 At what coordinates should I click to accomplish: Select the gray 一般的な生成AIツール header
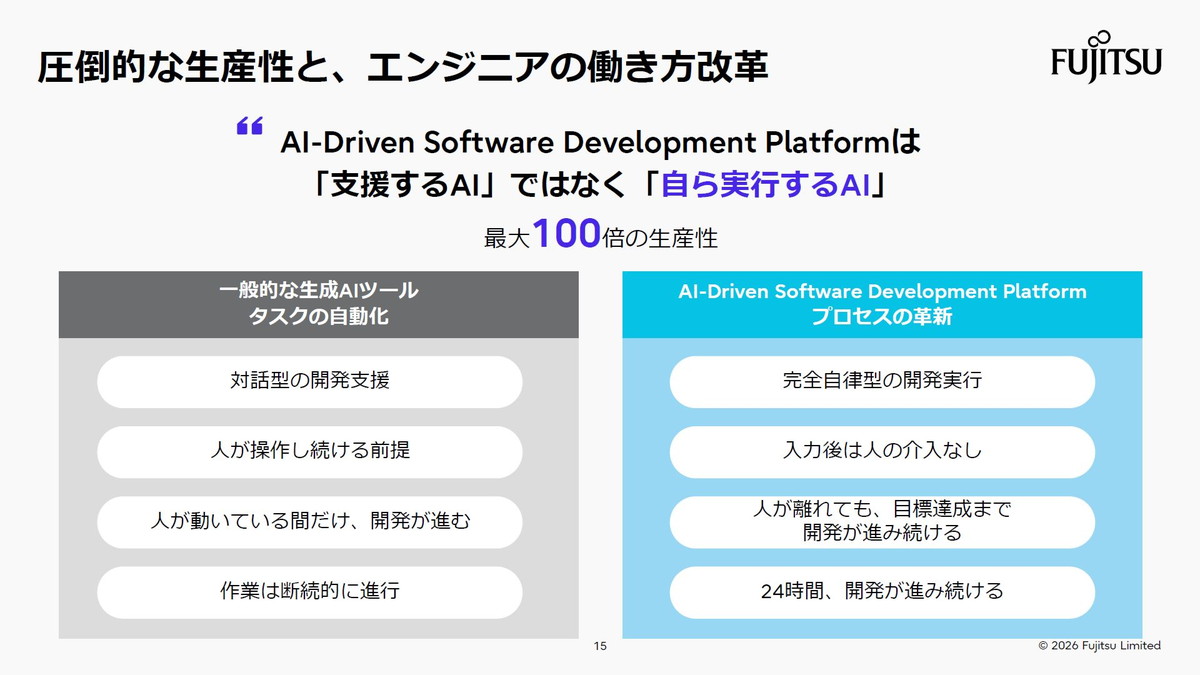[318, 288]
